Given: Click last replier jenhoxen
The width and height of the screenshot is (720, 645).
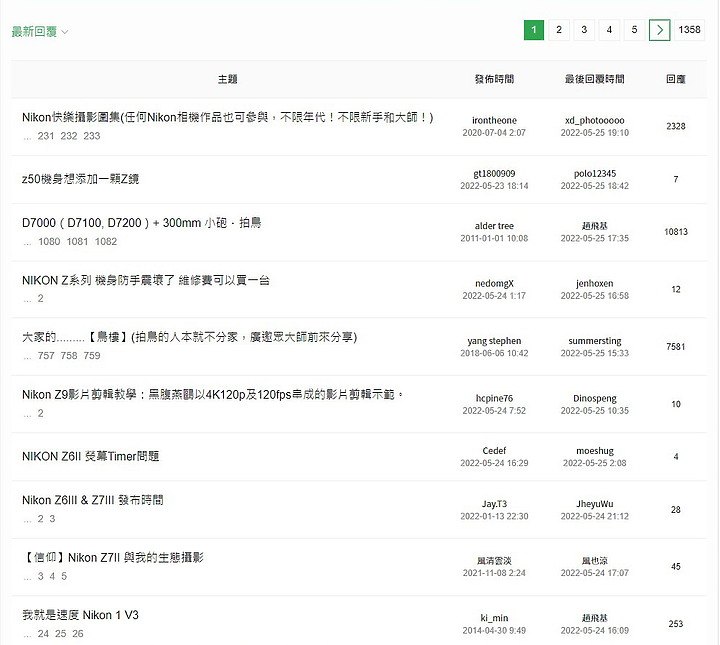Looking at the screenshot, I should click(x=595, y=283).
